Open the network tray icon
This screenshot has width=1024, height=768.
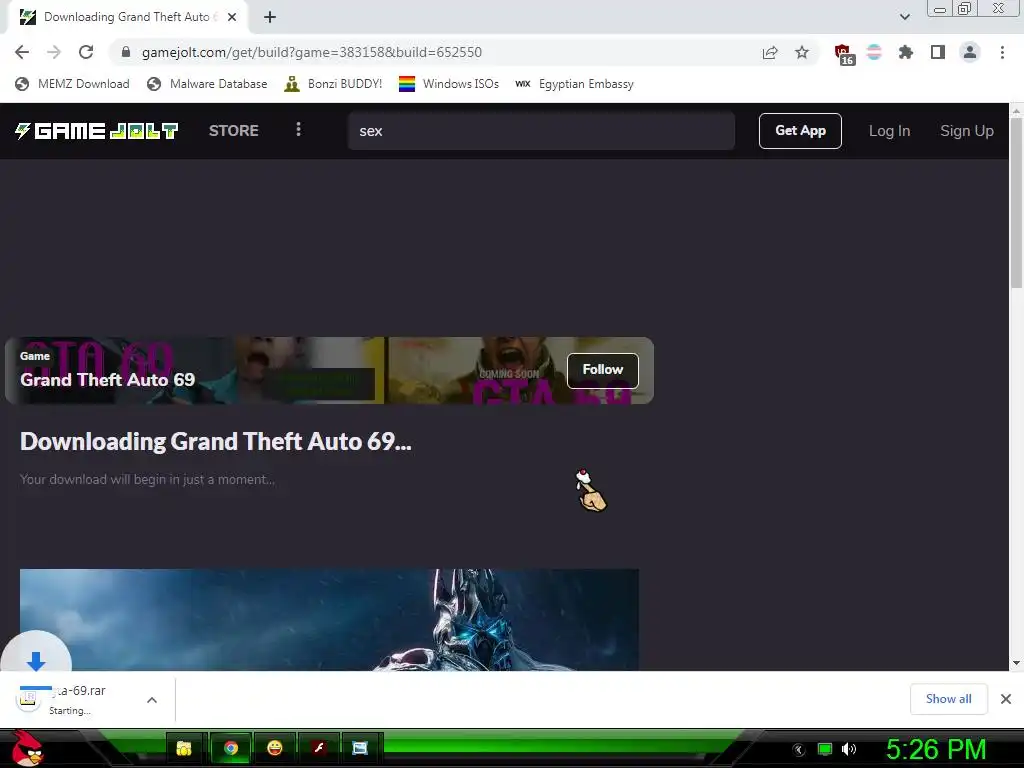coord(825,749)
